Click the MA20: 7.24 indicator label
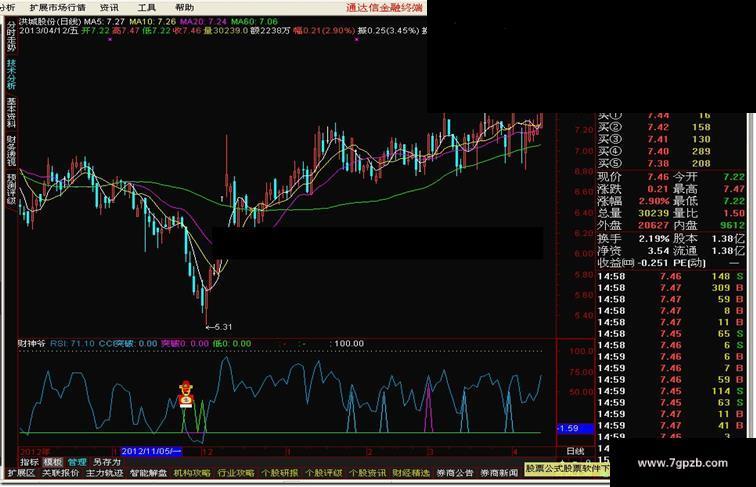 pyautogui.click(x=203, y=21)
